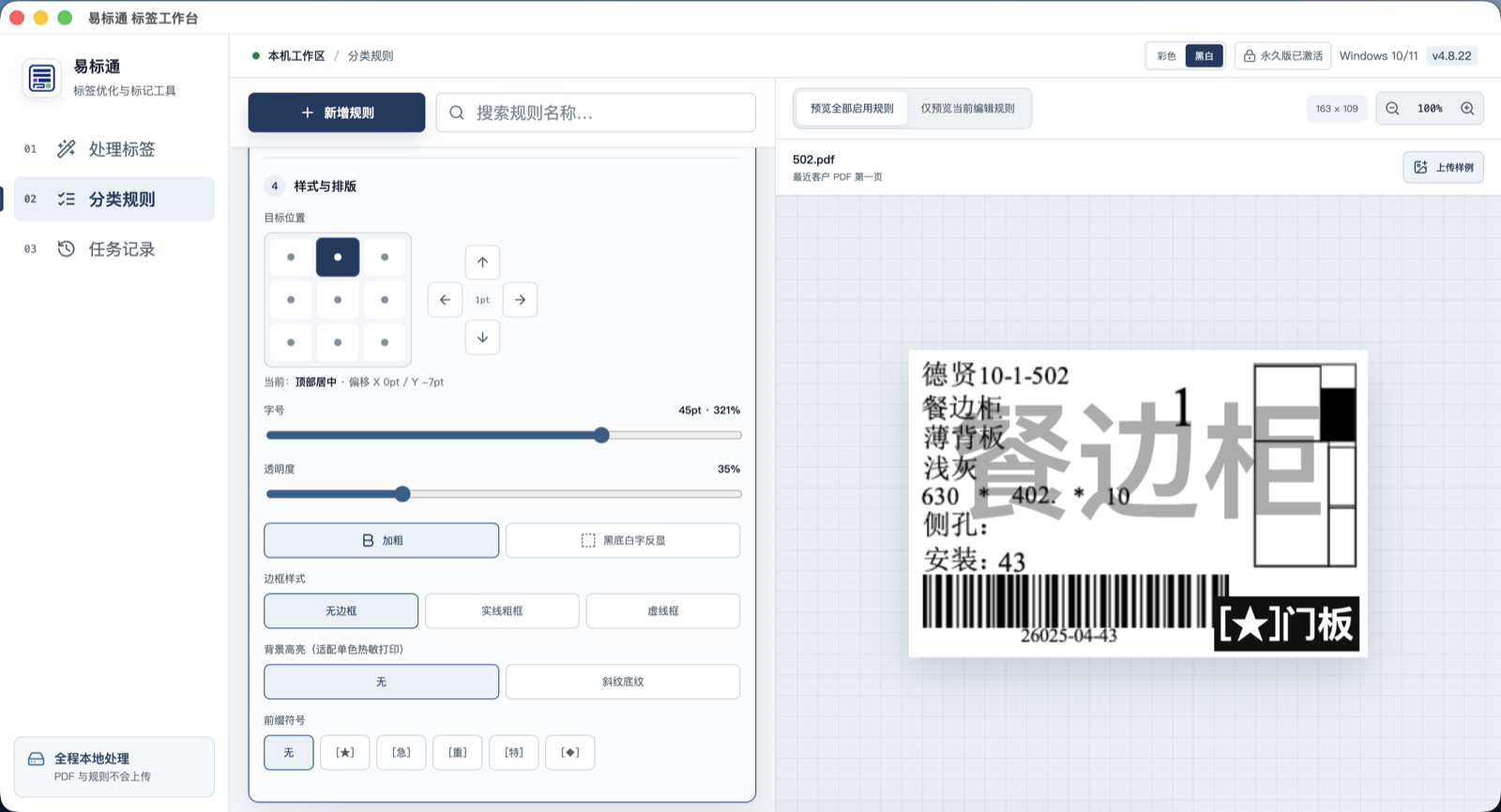Select bottom-left cell in the target position grid
Image resolution: width=1501 pixels, height=812 pixels.
(x=291, y=342)
